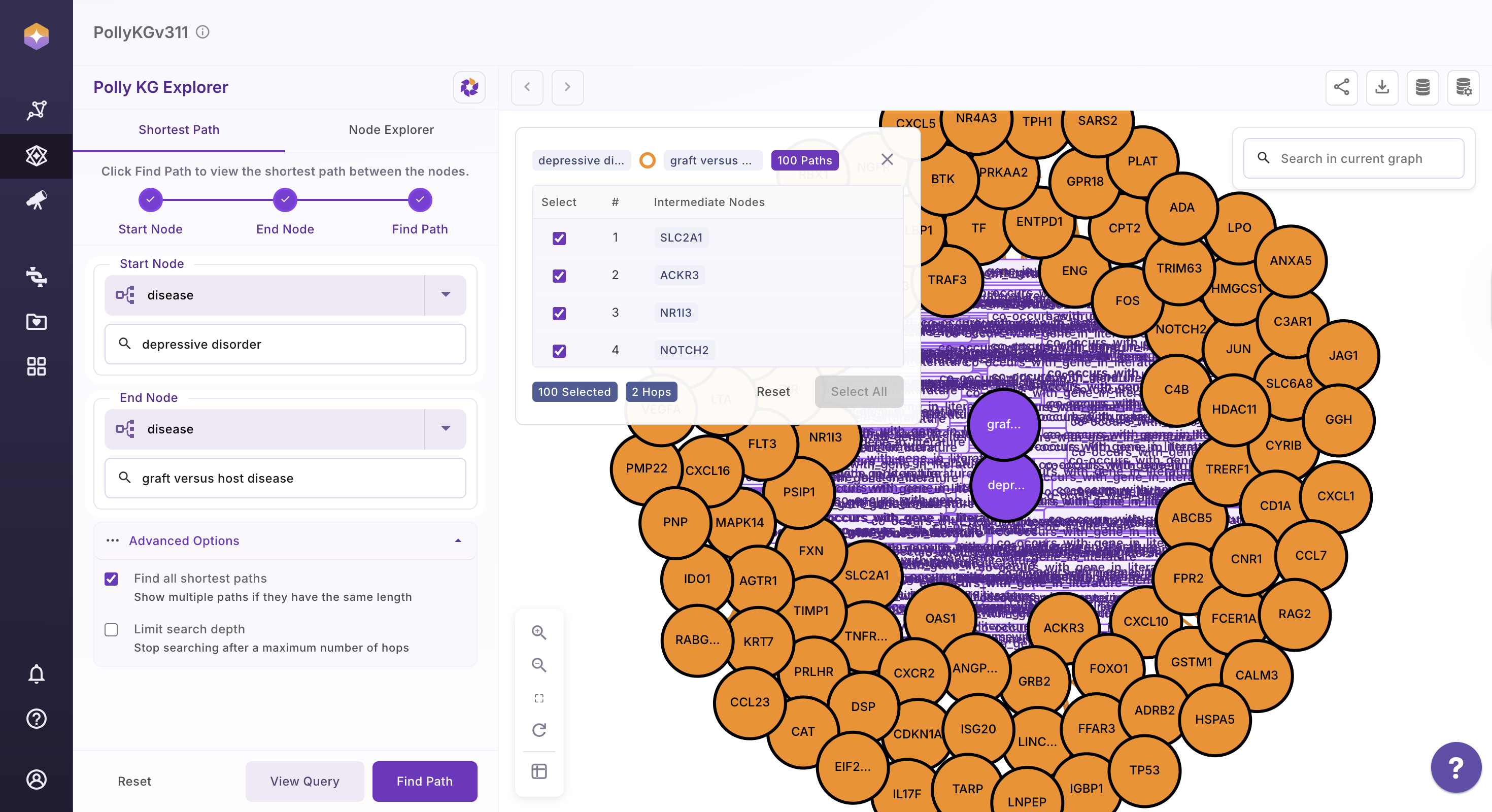Open database settings icon

point(1463,87)
